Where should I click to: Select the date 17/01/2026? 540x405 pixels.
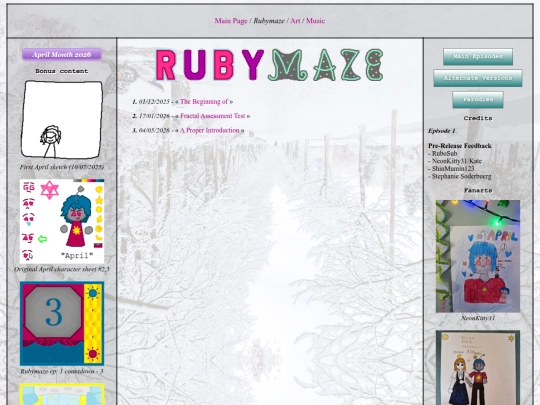pyautogui.click(x=154, y=116)
